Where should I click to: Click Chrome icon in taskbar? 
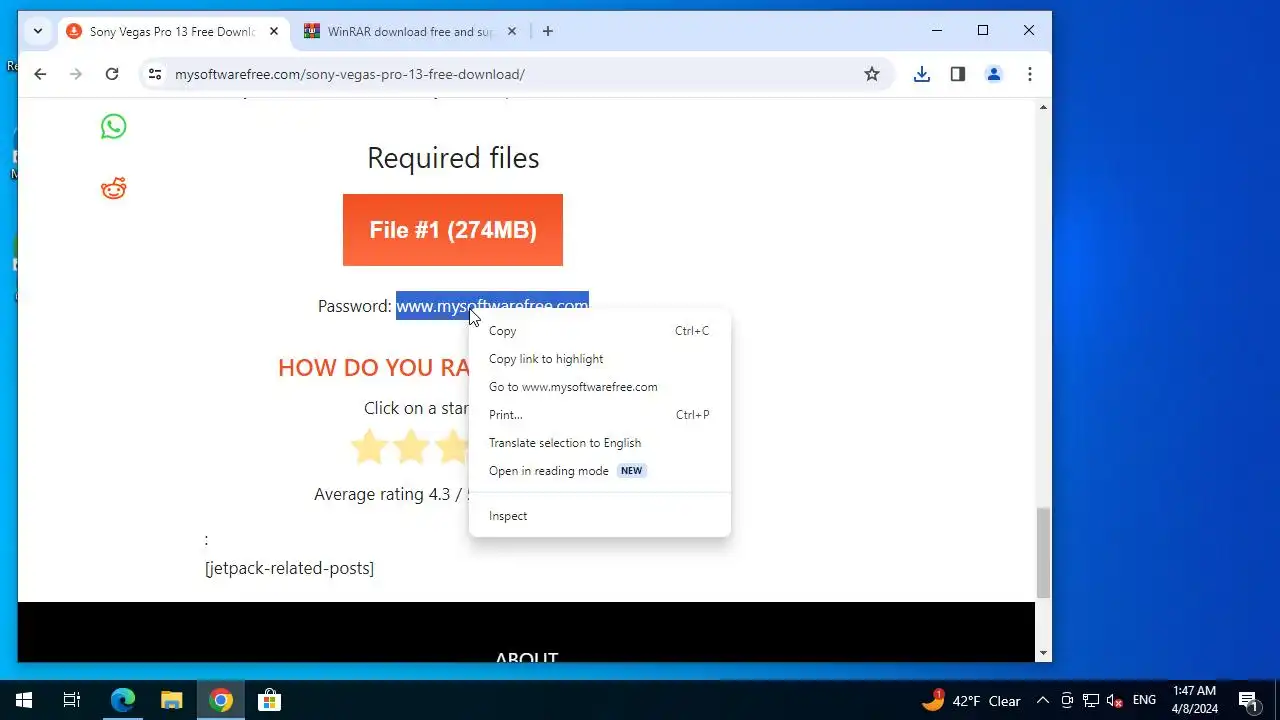pyautogui.click(x=221, y=700)
